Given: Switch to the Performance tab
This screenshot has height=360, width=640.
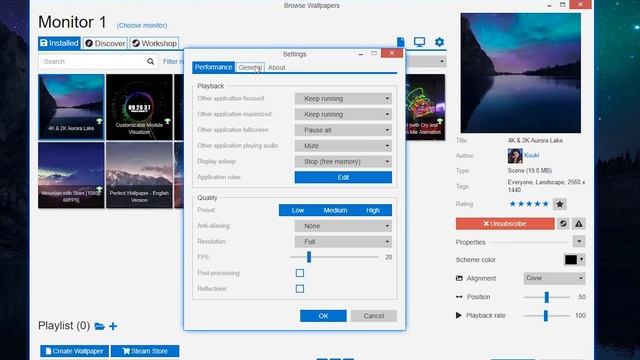Looking at the screenshot, I should pos(213,67).
